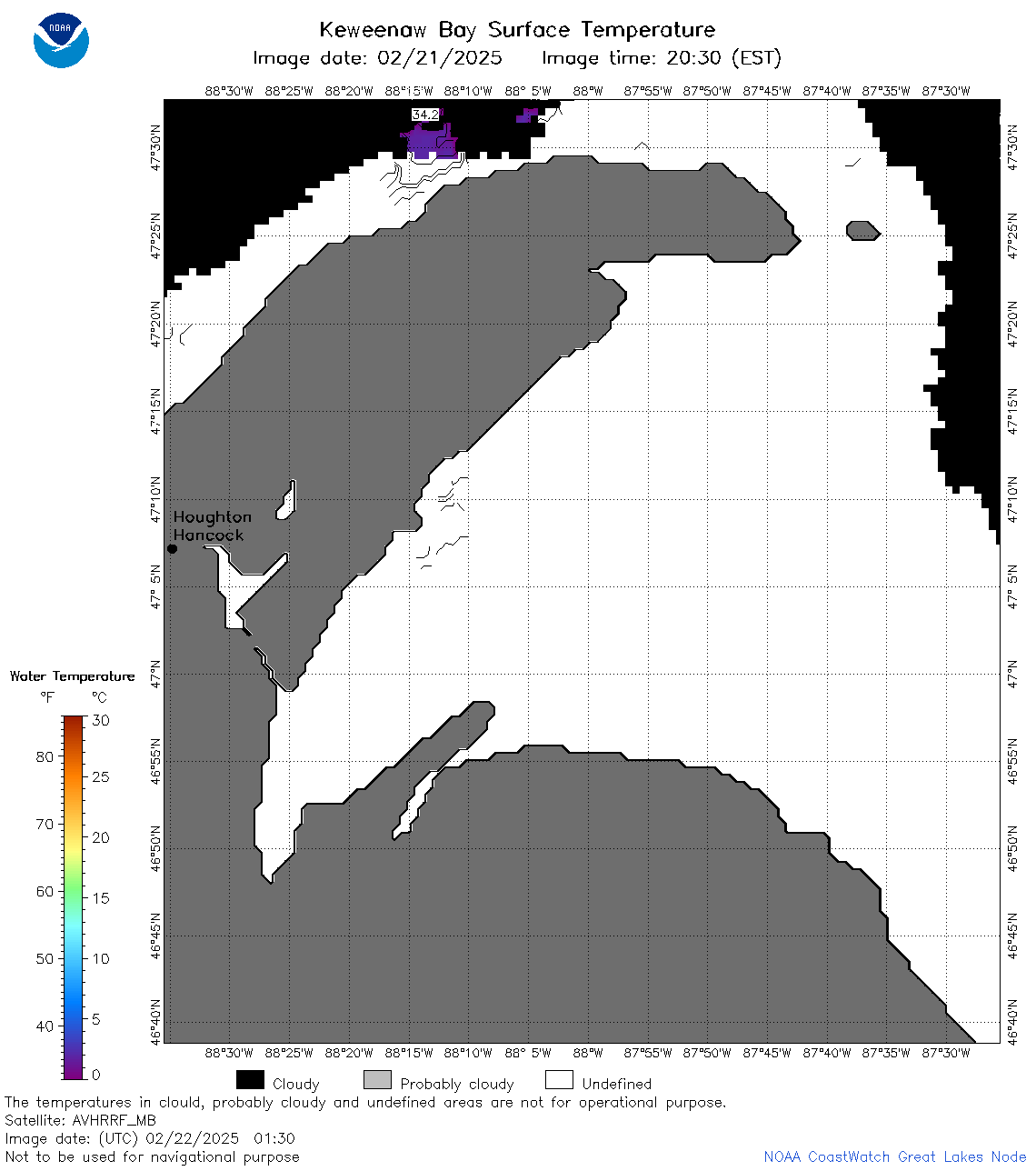Click the UTC image date footer line
Screen dimensions: 1036x1171
click(150, 1138)
